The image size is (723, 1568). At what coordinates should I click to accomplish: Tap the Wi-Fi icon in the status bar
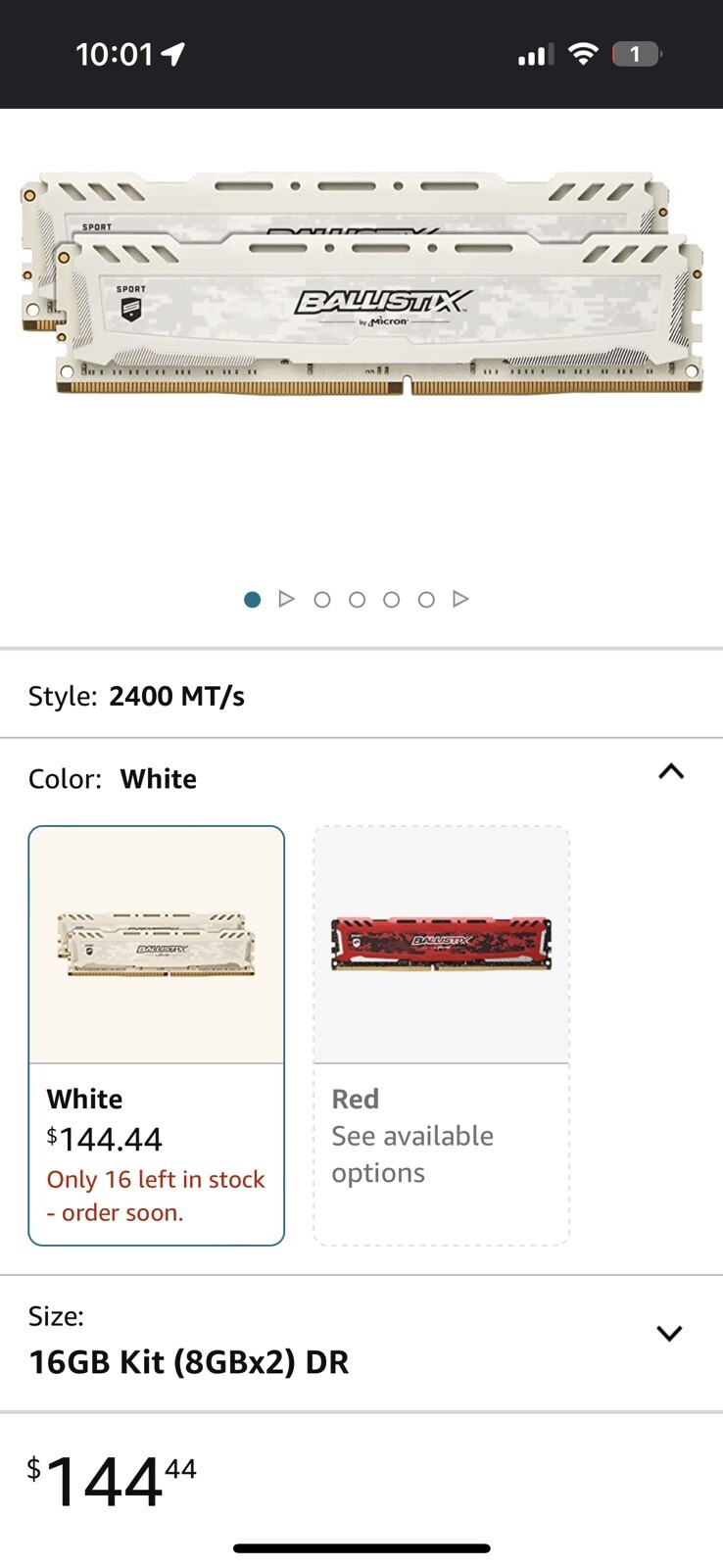point(583,54)
